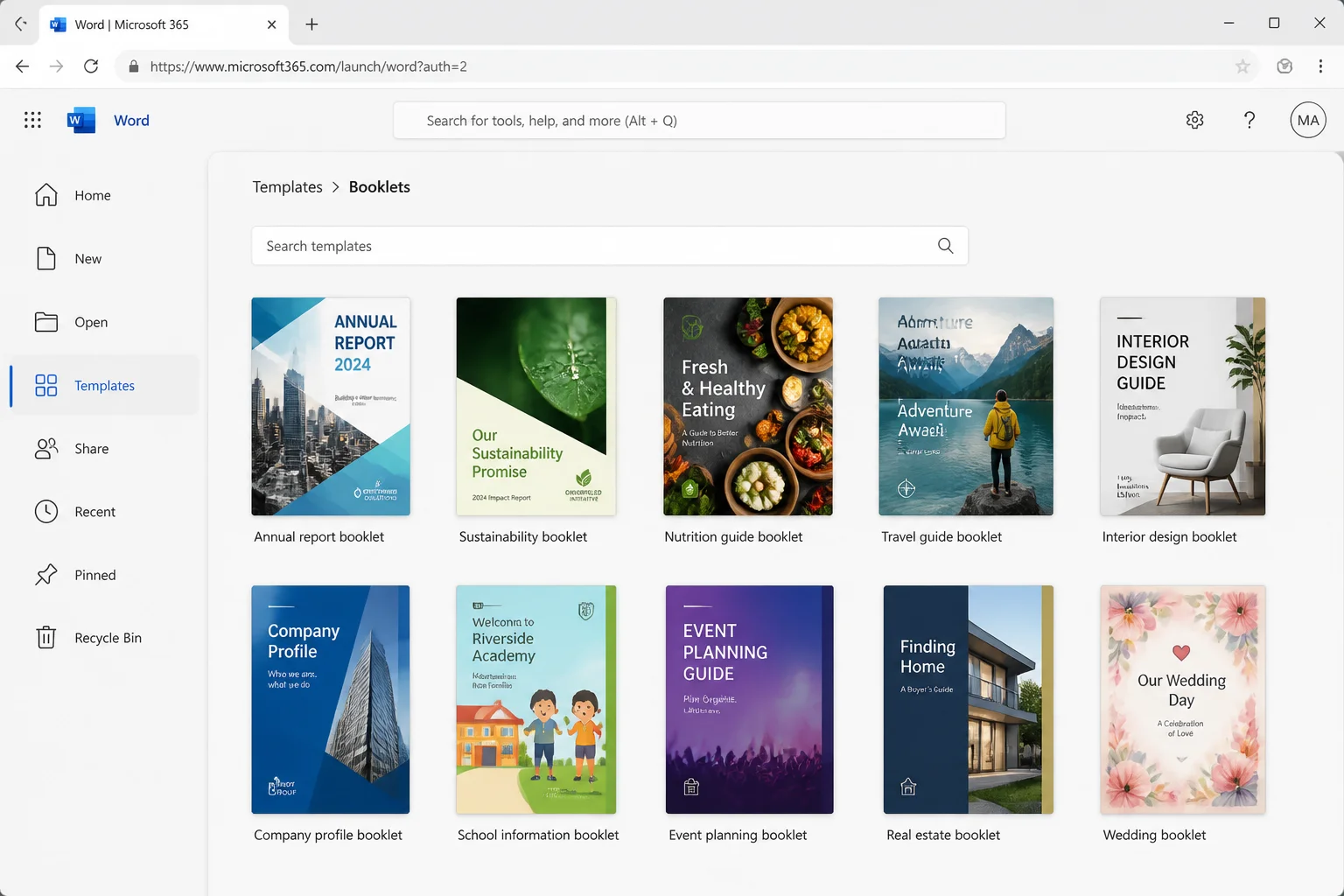
Task: Select Templates in the sidebar
Action: point(104,385)
